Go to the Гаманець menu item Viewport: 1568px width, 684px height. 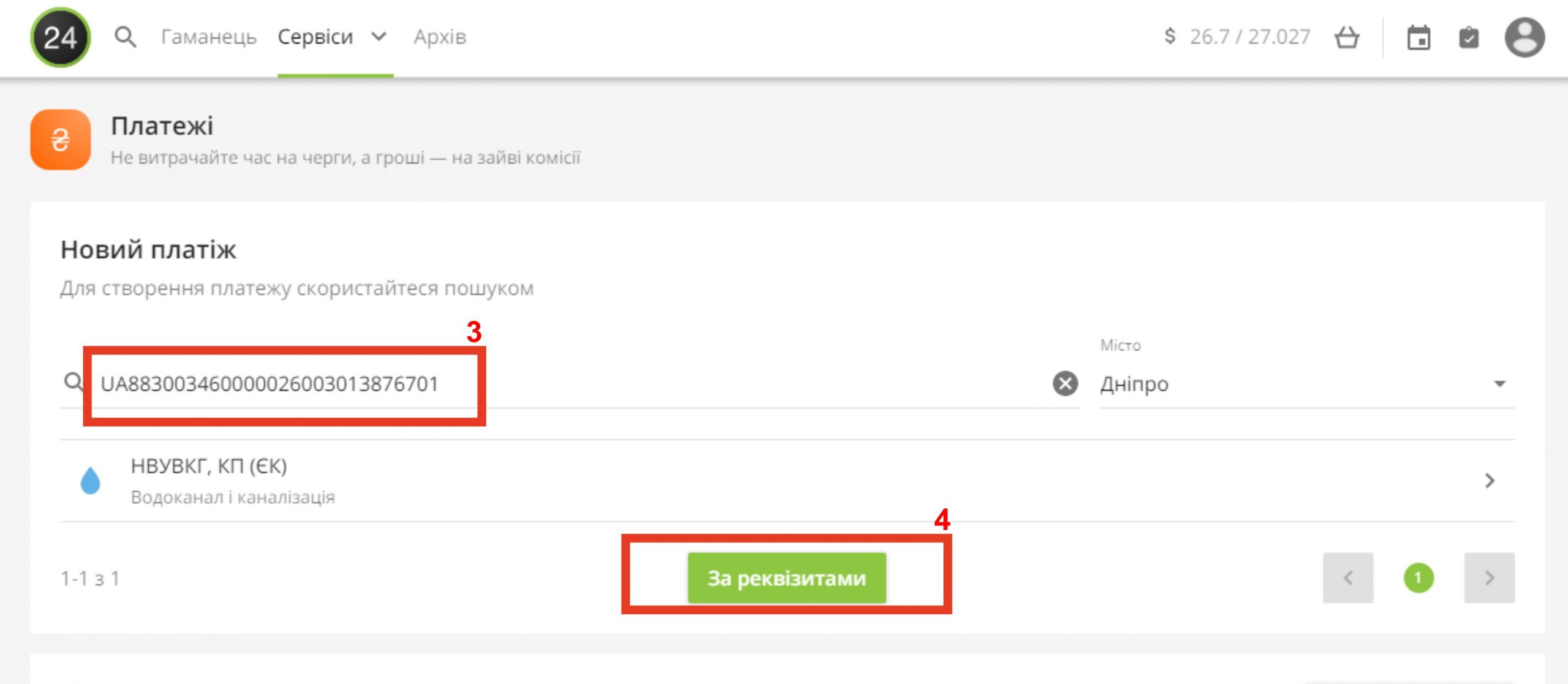[x=208, y=37]
